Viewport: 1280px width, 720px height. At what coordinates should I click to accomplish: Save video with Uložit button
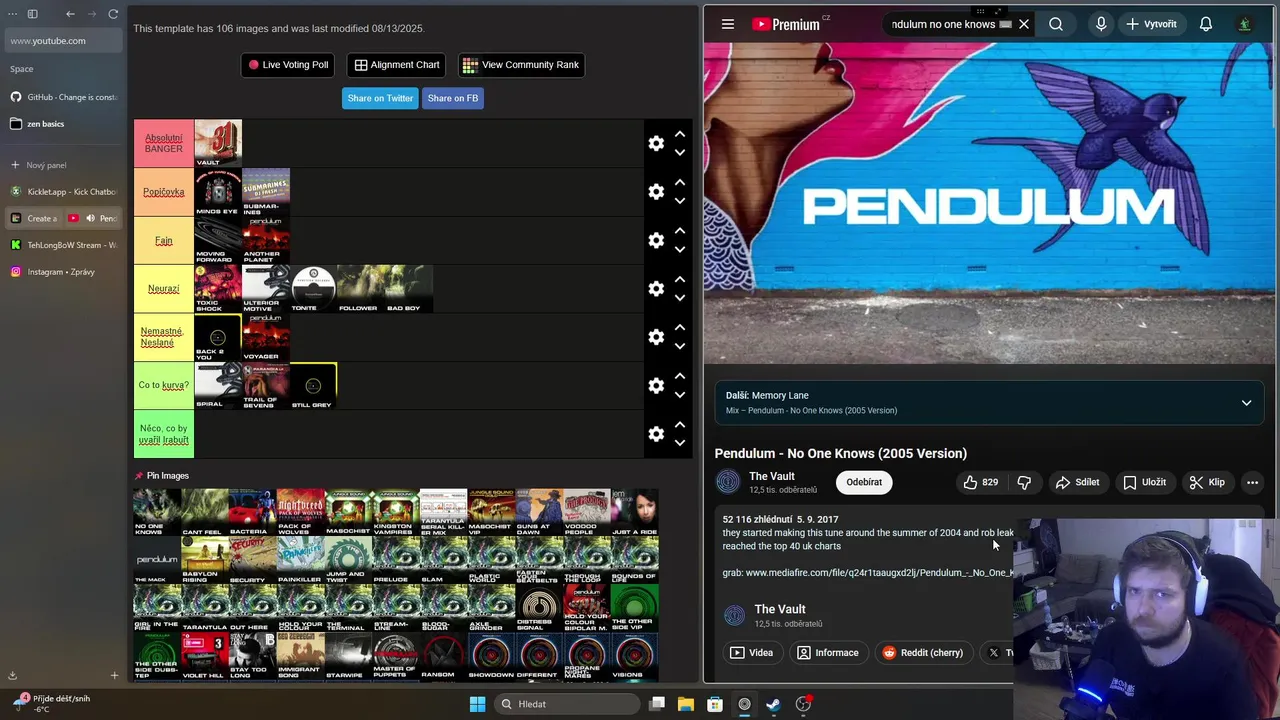(1144, 482)
